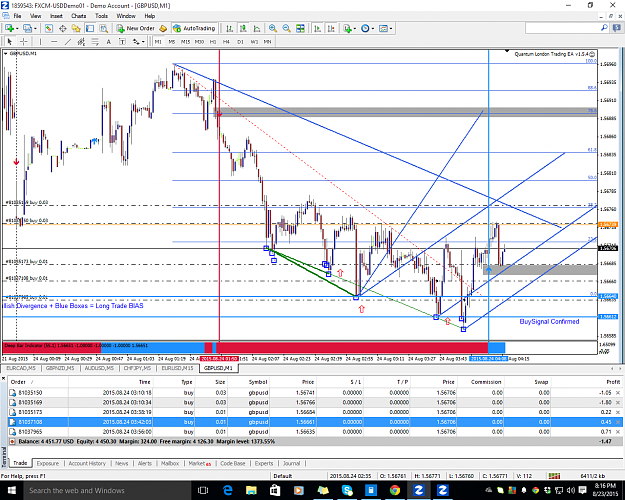Open the Account History terminal tab

coord(87,463)
